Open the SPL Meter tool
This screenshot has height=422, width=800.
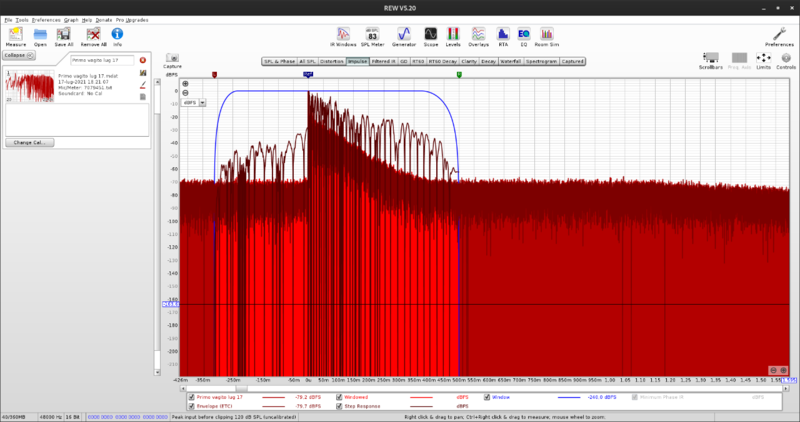(x=372, y=35)
